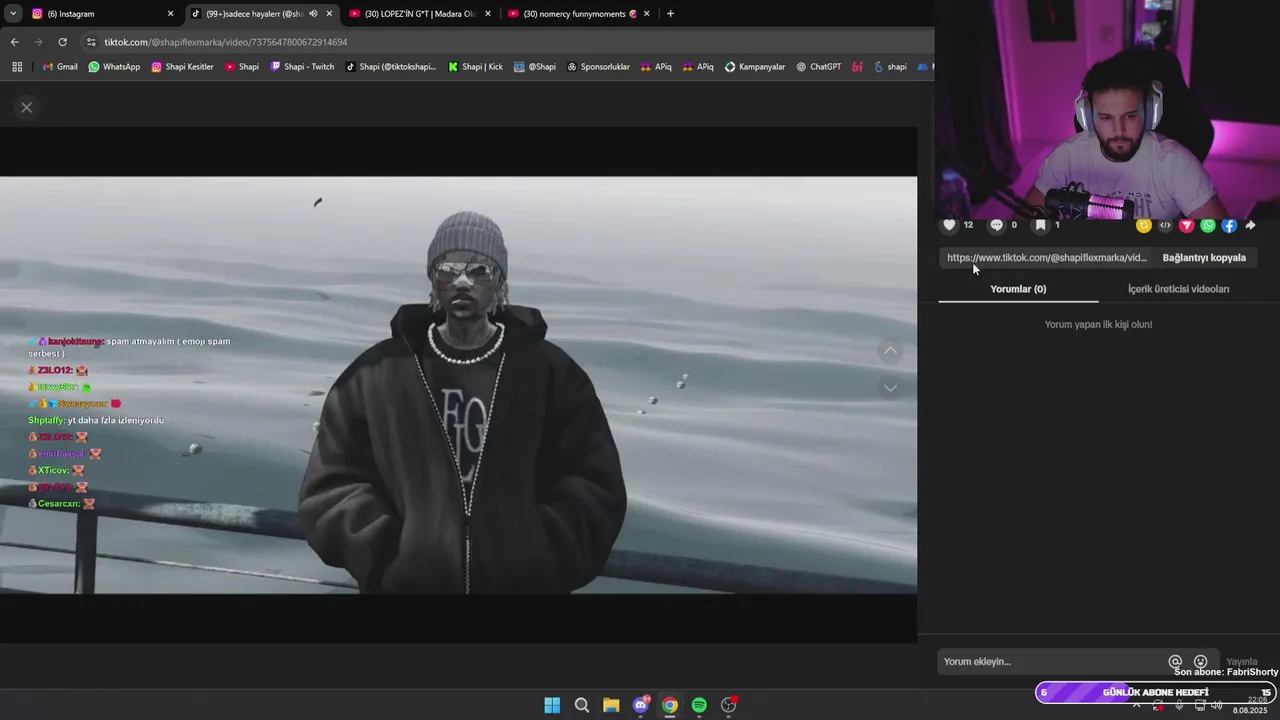Image resolution: width=1280 pixels, height=720 pixels.
Task: Mention a user with the @ icon
Action: point(1175,661)
